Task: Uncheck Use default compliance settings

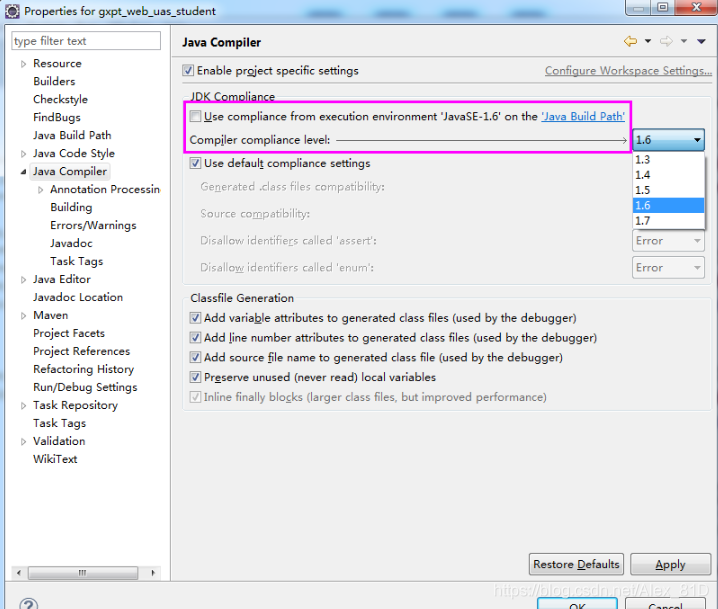Action: pyautogui.click(x=196, y=163)
